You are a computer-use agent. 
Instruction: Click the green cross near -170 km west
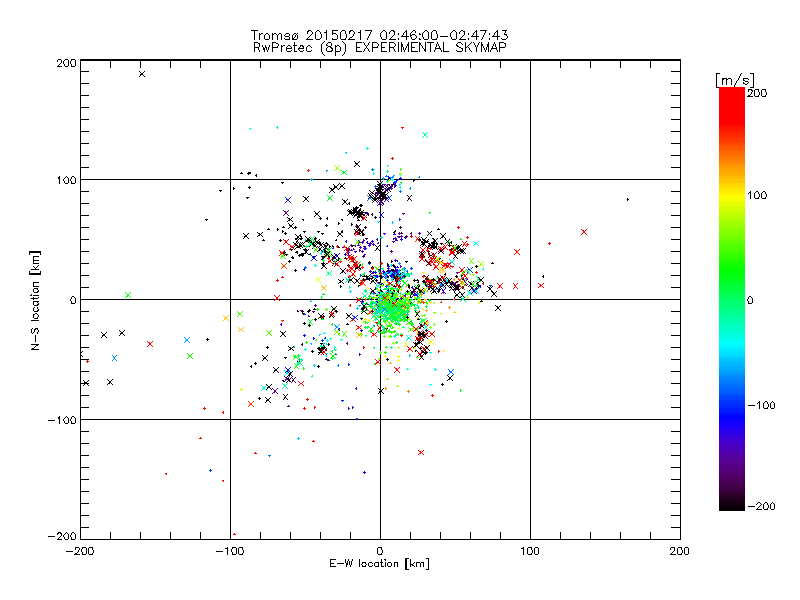point(128,295)
